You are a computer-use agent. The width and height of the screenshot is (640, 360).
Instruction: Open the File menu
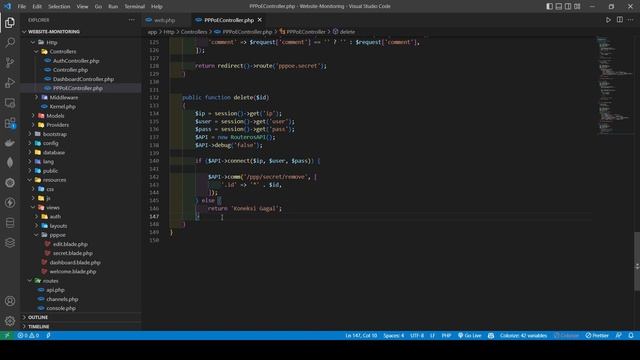coord(22,7)
